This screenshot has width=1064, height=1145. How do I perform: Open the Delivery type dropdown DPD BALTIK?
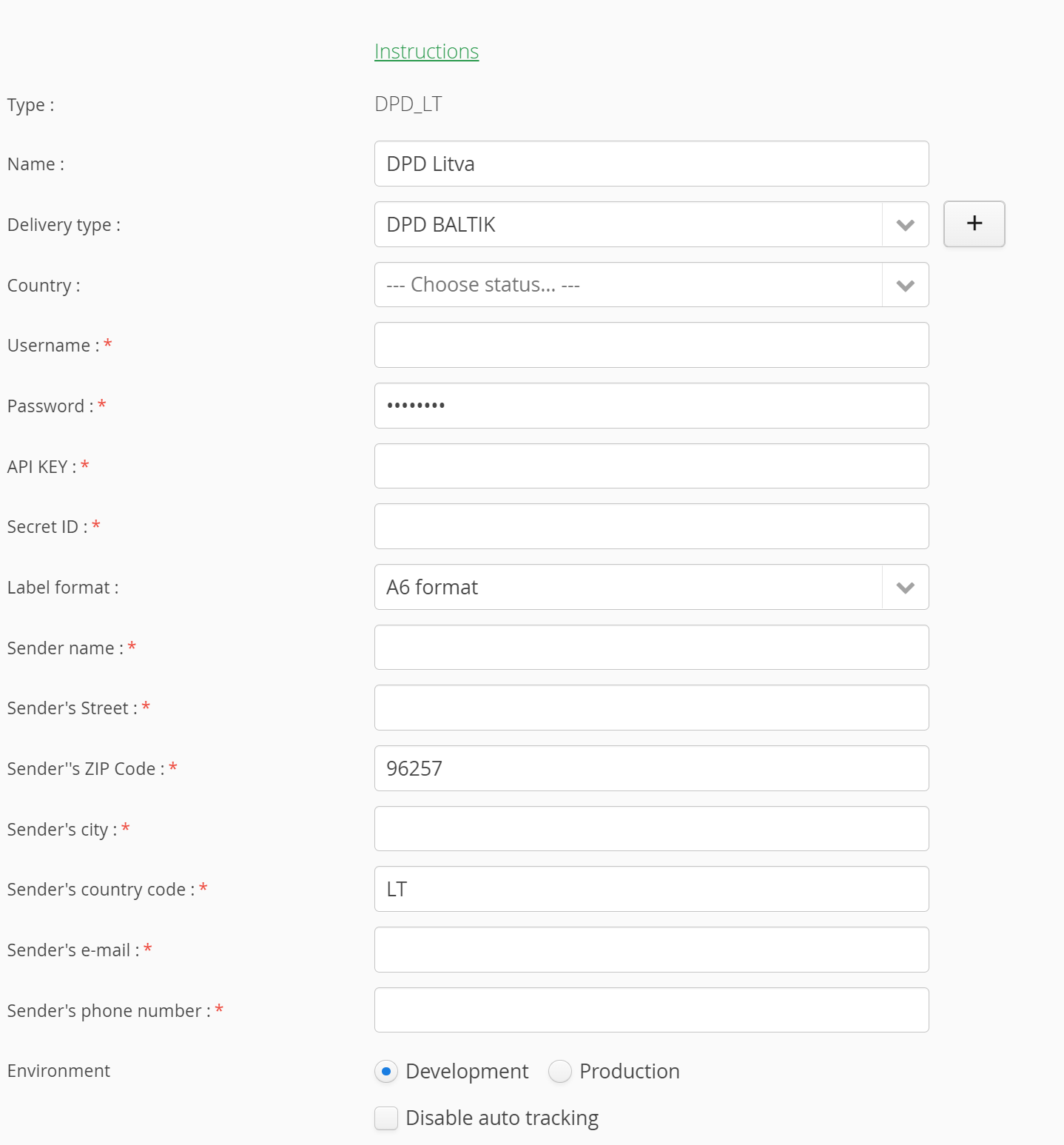tap(651, 224)
